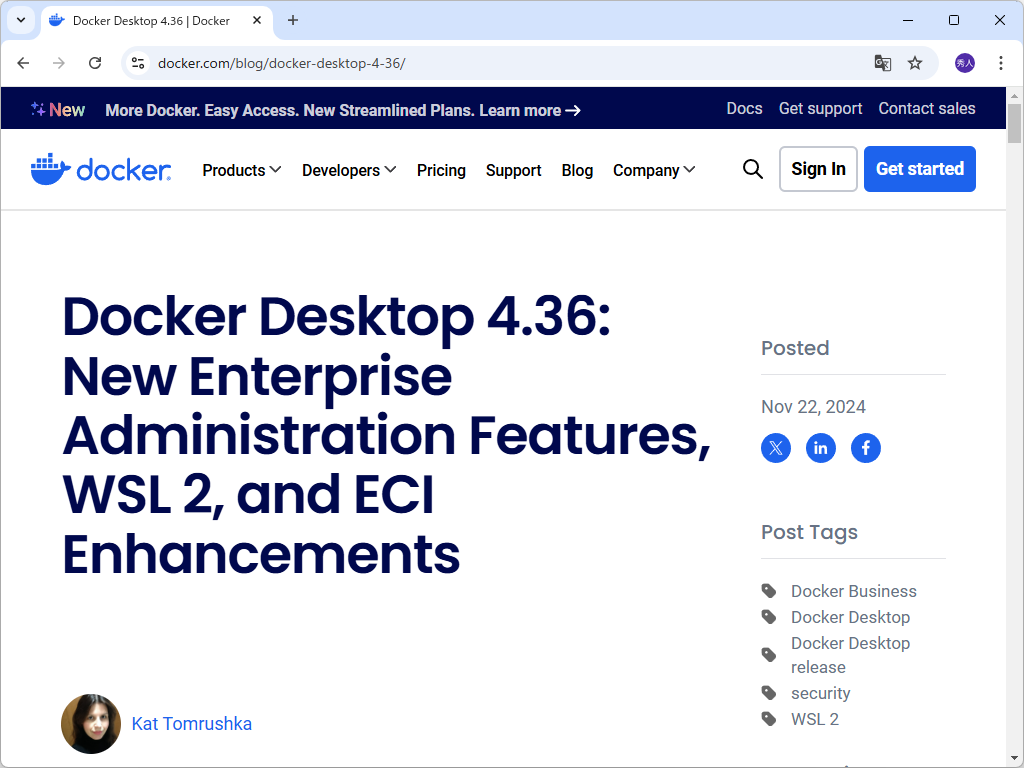
Task: Share the article on Facebook
Action: [x=865, y=448]
